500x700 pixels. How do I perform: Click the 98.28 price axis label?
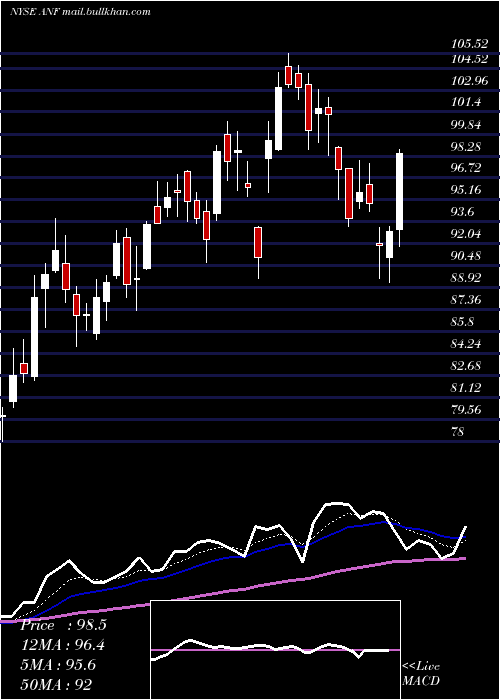(466, 146)
